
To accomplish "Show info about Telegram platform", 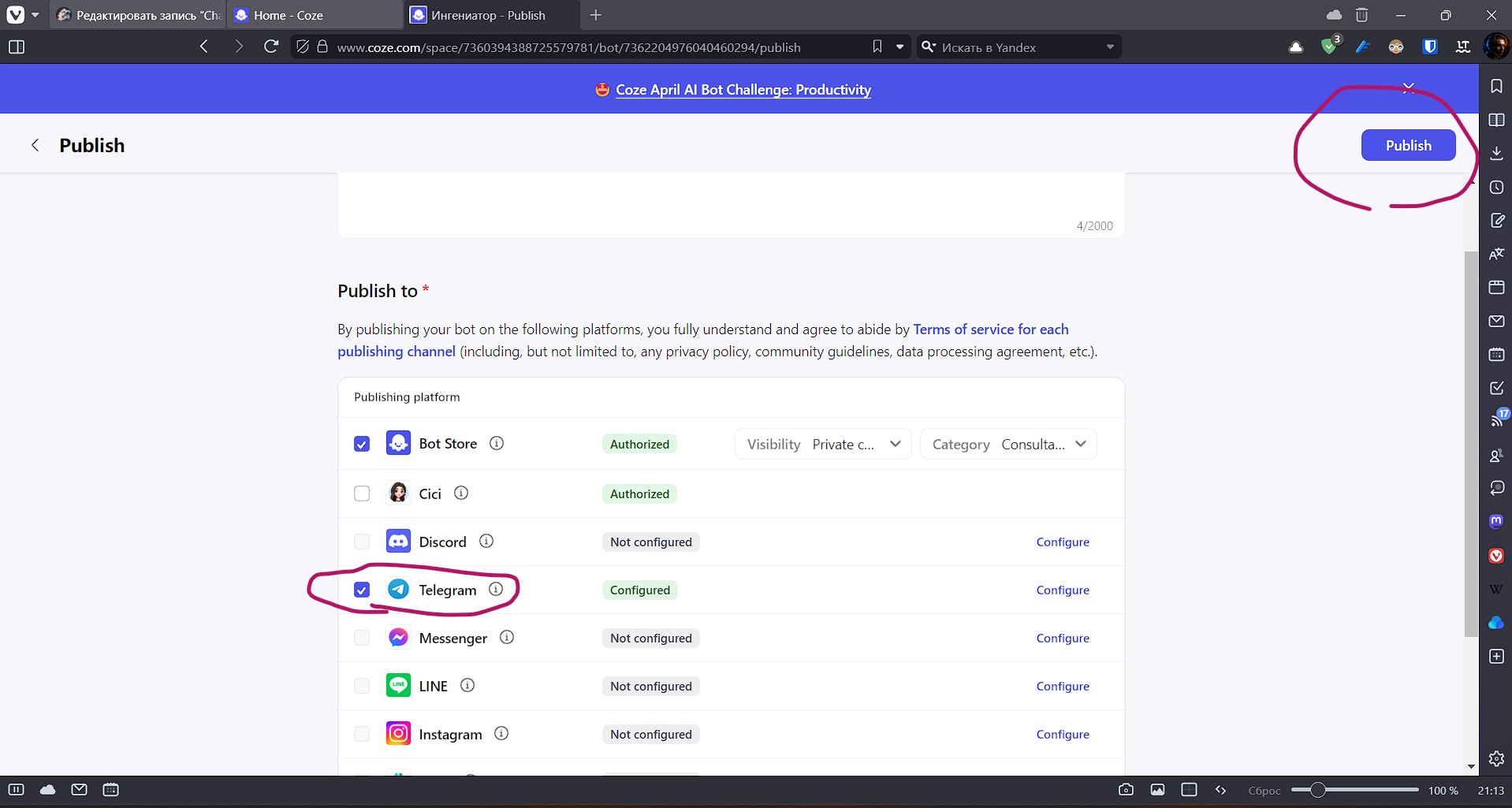I will pyautogui.click(x=496, y=589).
